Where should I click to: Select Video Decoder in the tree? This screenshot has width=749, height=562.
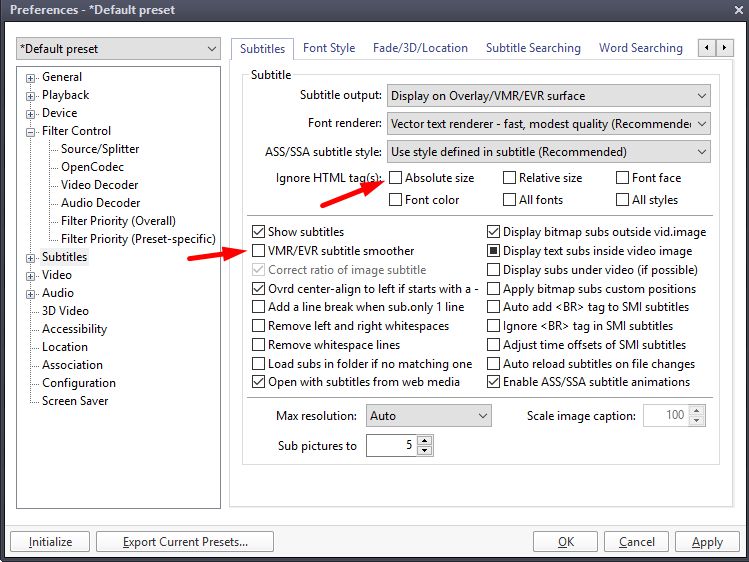tap(99, 185)
